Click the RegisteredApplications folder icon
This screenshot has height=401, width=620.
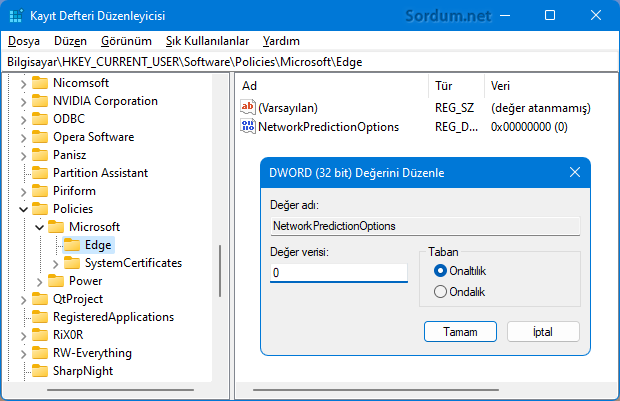tap(40, 317)
